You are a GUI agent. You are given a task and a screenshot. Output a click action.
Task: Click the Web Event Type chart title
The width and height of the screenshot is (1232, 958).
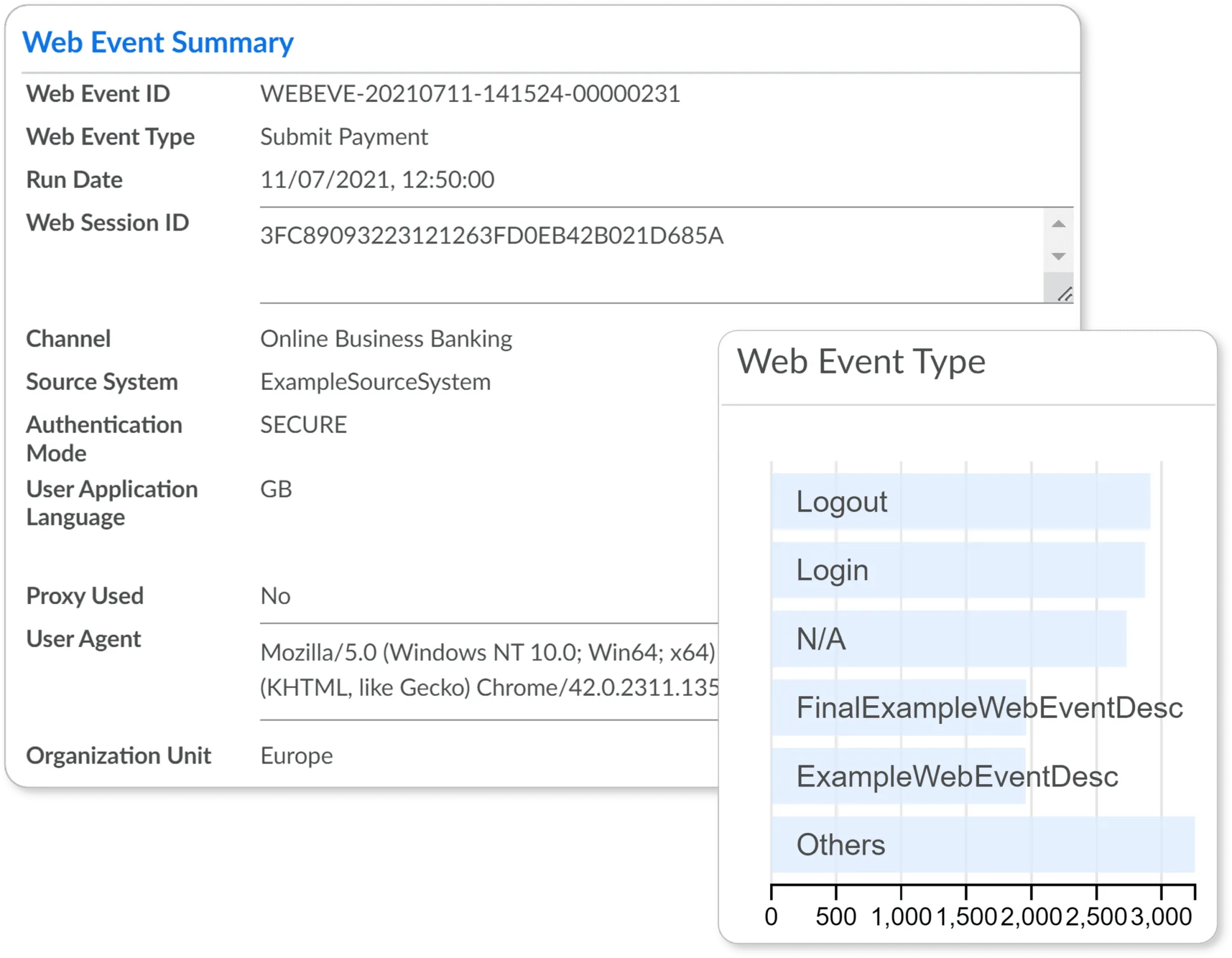(x=861, y=362)
